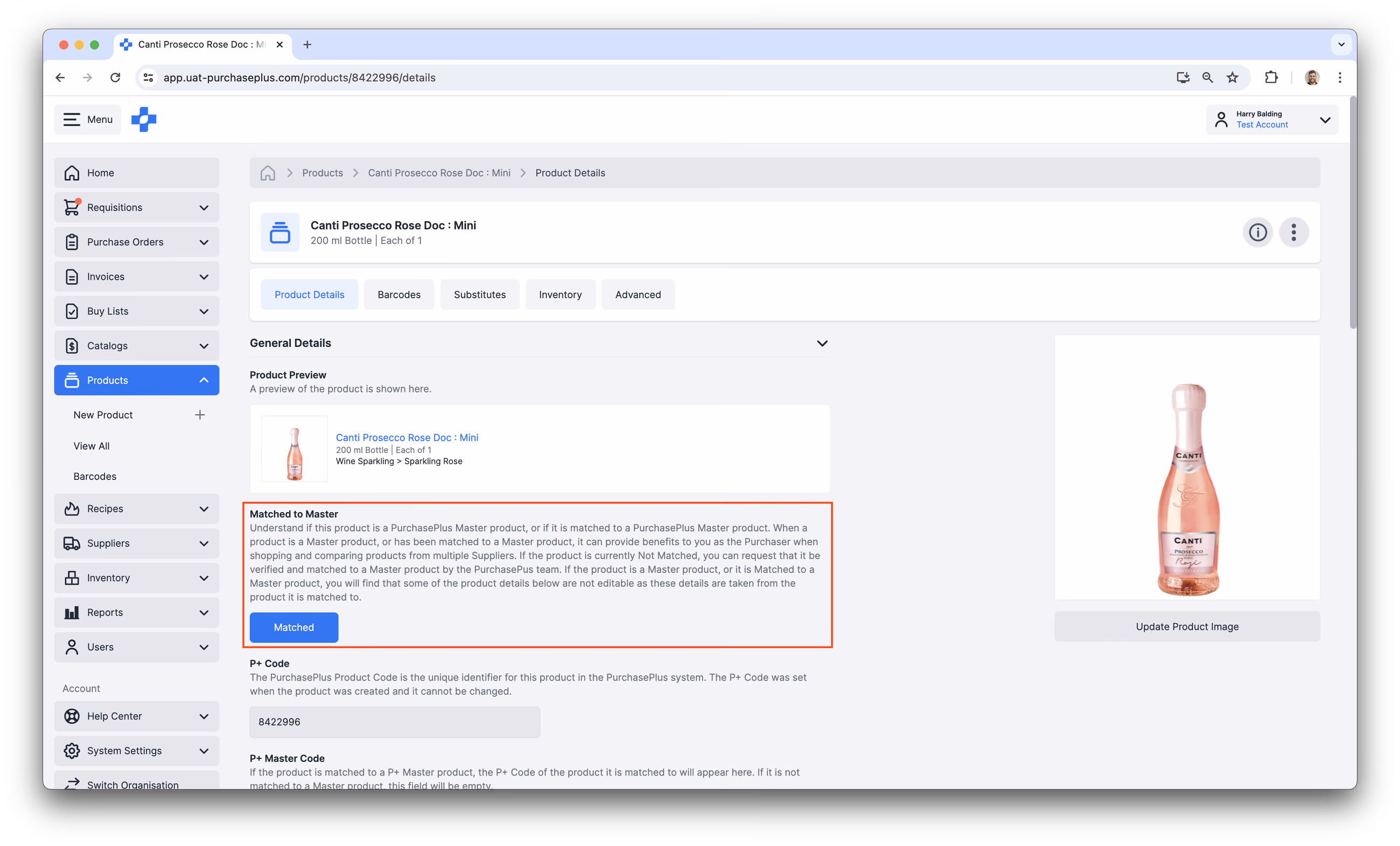The height and width of the screenshot is (846, 1400).
Task: Click the Help Center lifebuoy icon
Action: 72,716
